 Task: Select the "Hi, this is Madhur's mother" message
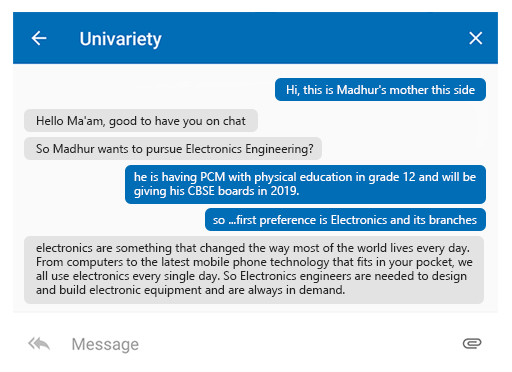380,90
